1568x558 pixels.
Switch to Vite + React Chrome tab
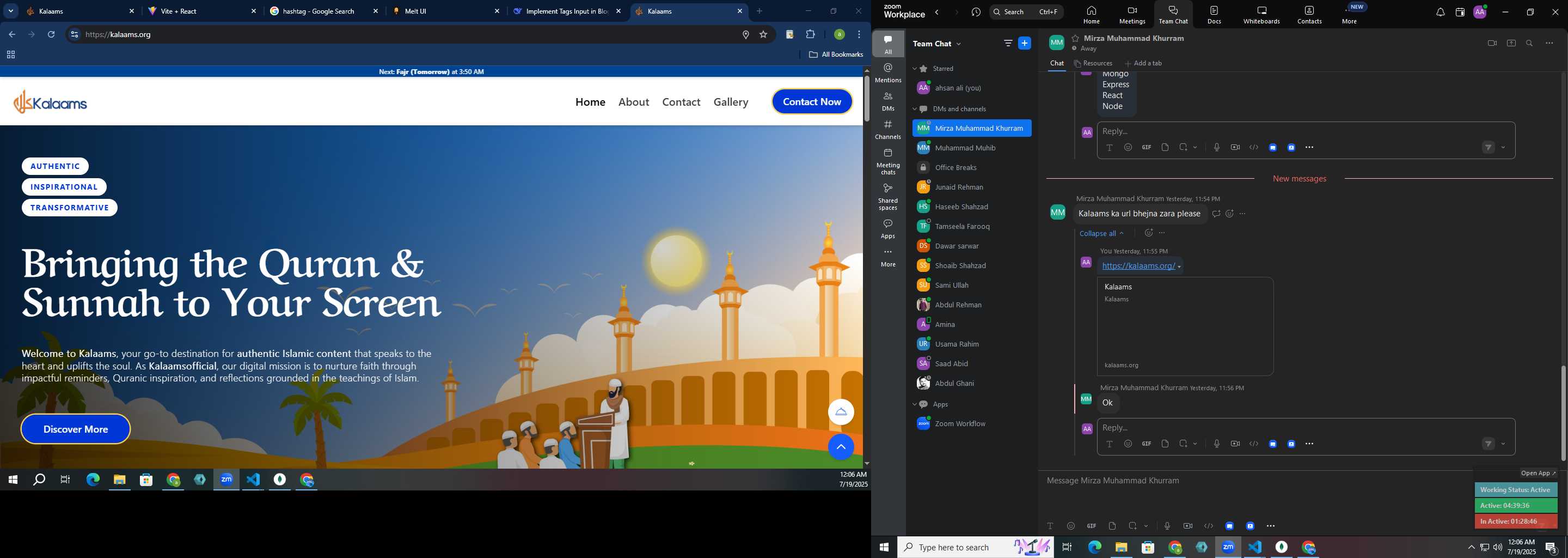click(202, 11)
